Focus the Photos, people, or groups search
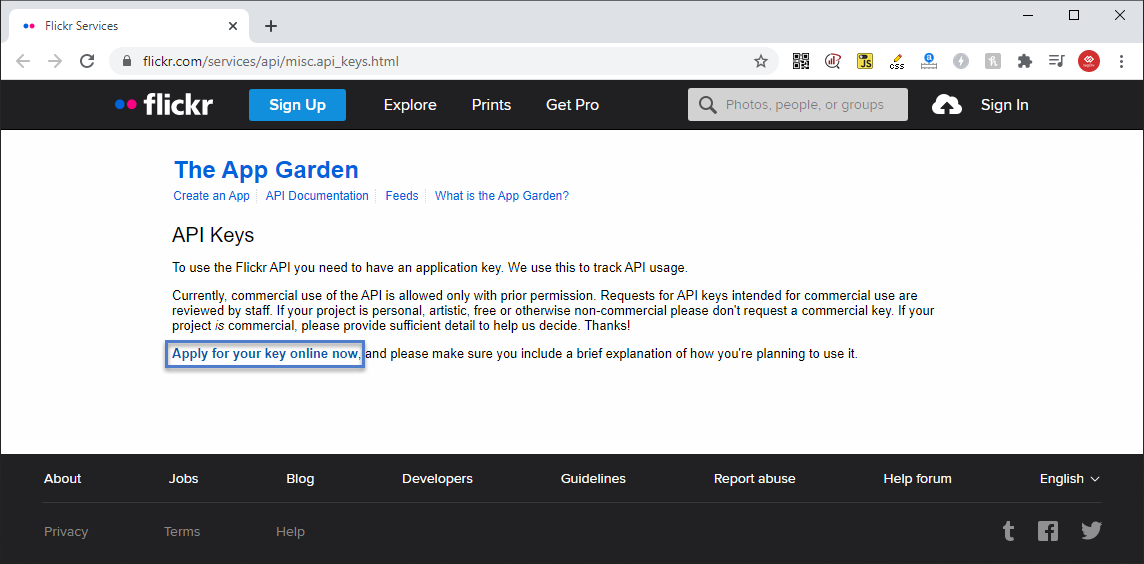 click(797, 104)
